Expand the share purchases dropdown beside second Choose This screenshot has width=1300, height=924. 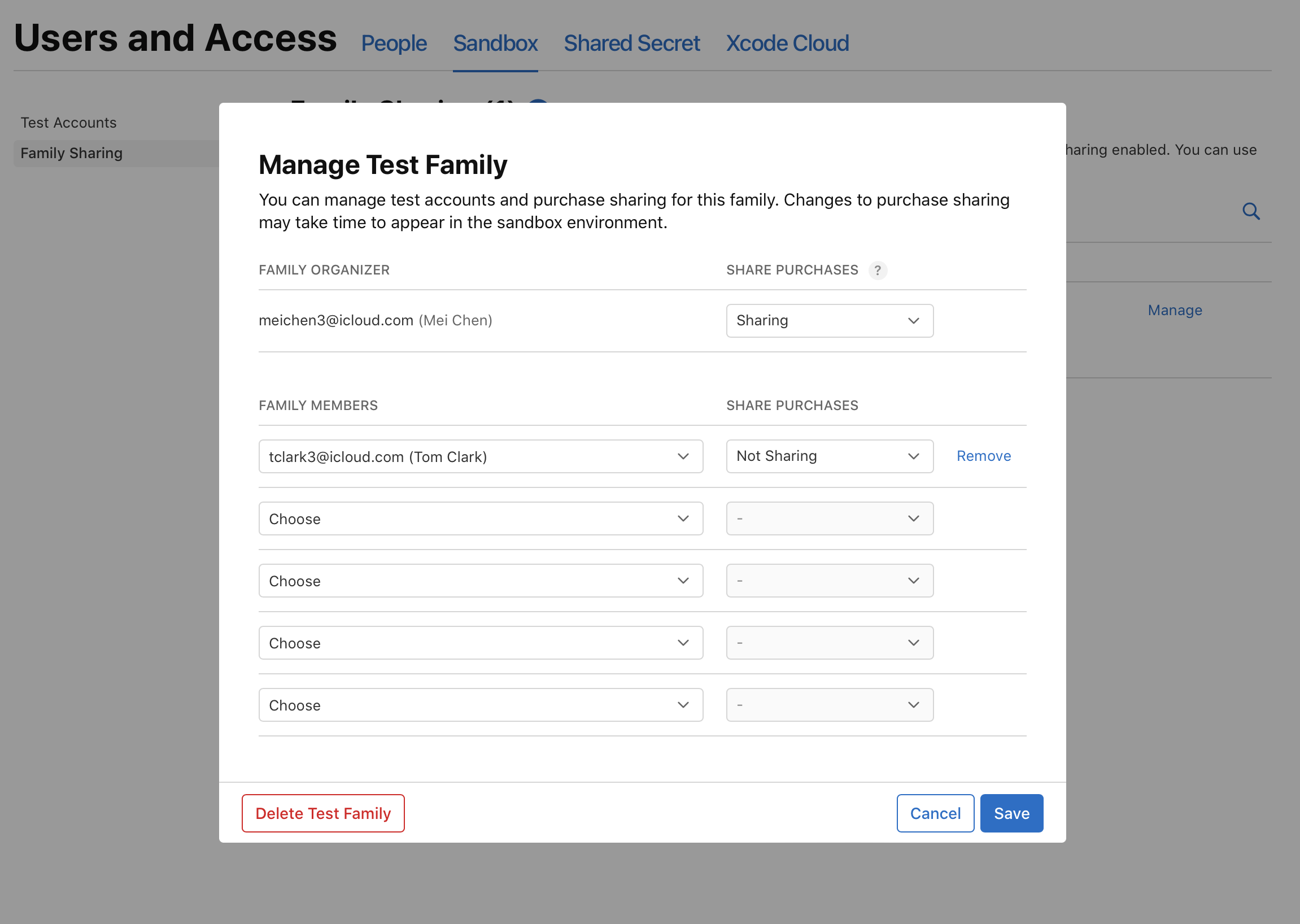pyautogui.click(x=829, y=581)
